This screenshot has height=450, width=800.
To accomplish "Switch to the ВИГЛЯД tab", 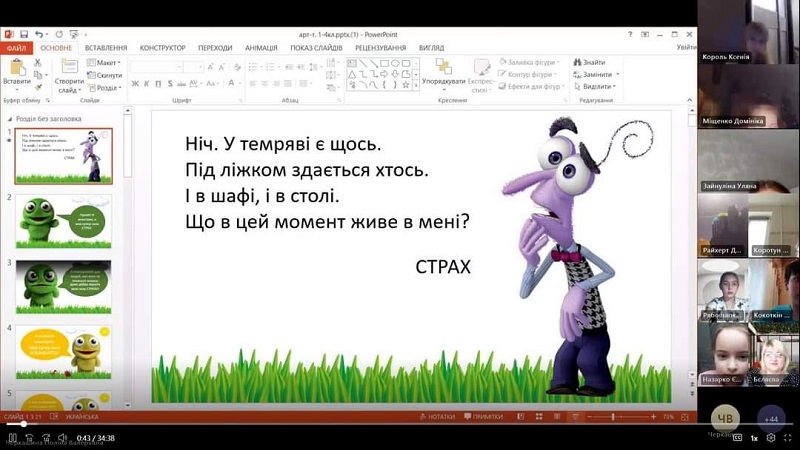I will [432, 48].
